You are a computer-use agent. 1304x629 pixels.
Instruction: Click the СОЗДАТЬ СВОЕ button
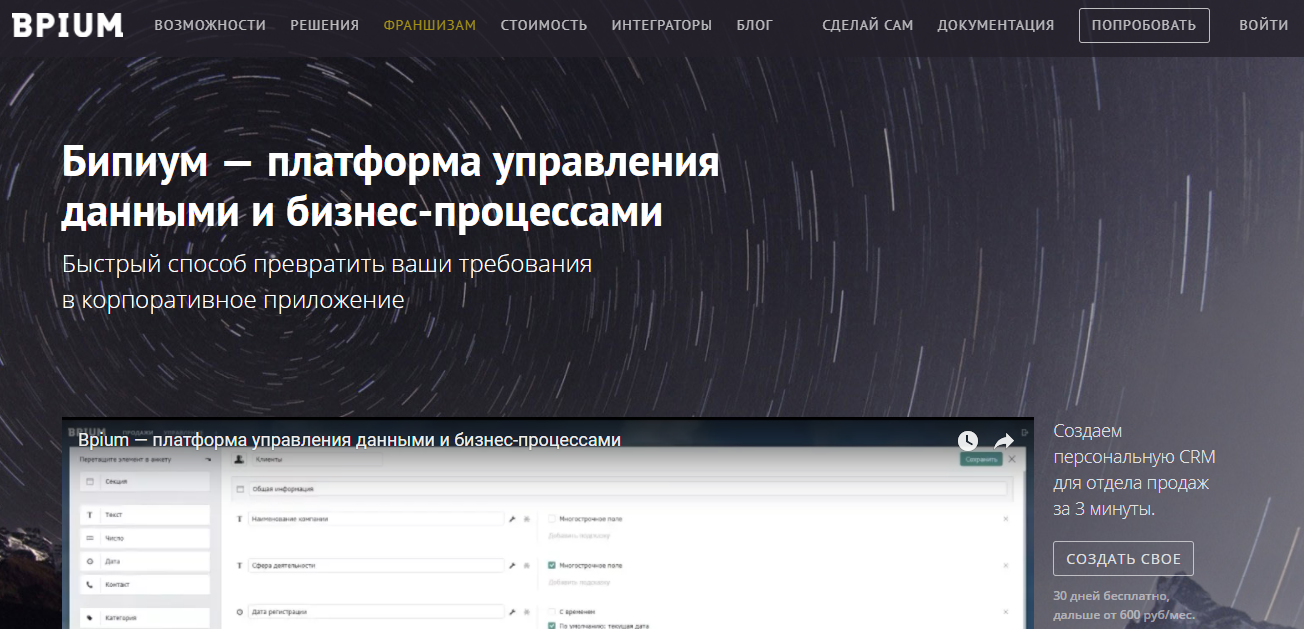coord(1123,559)
